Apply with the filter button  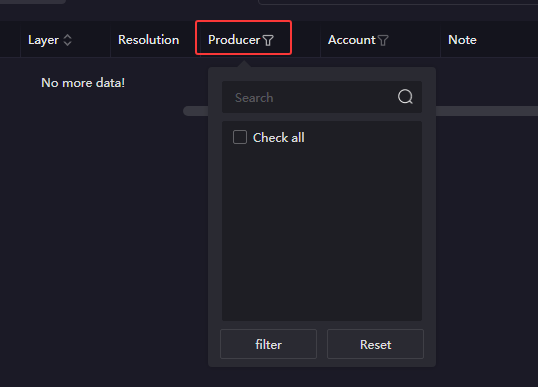[268, 344]
